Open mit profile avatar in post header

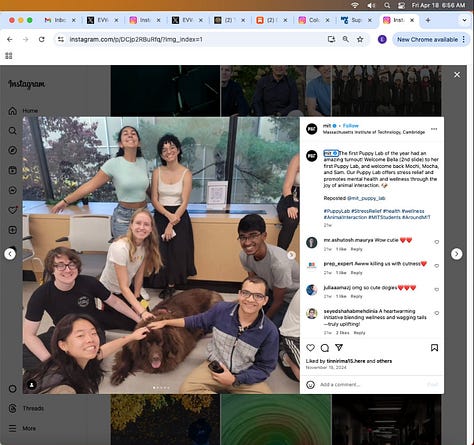tap(312, 129)
